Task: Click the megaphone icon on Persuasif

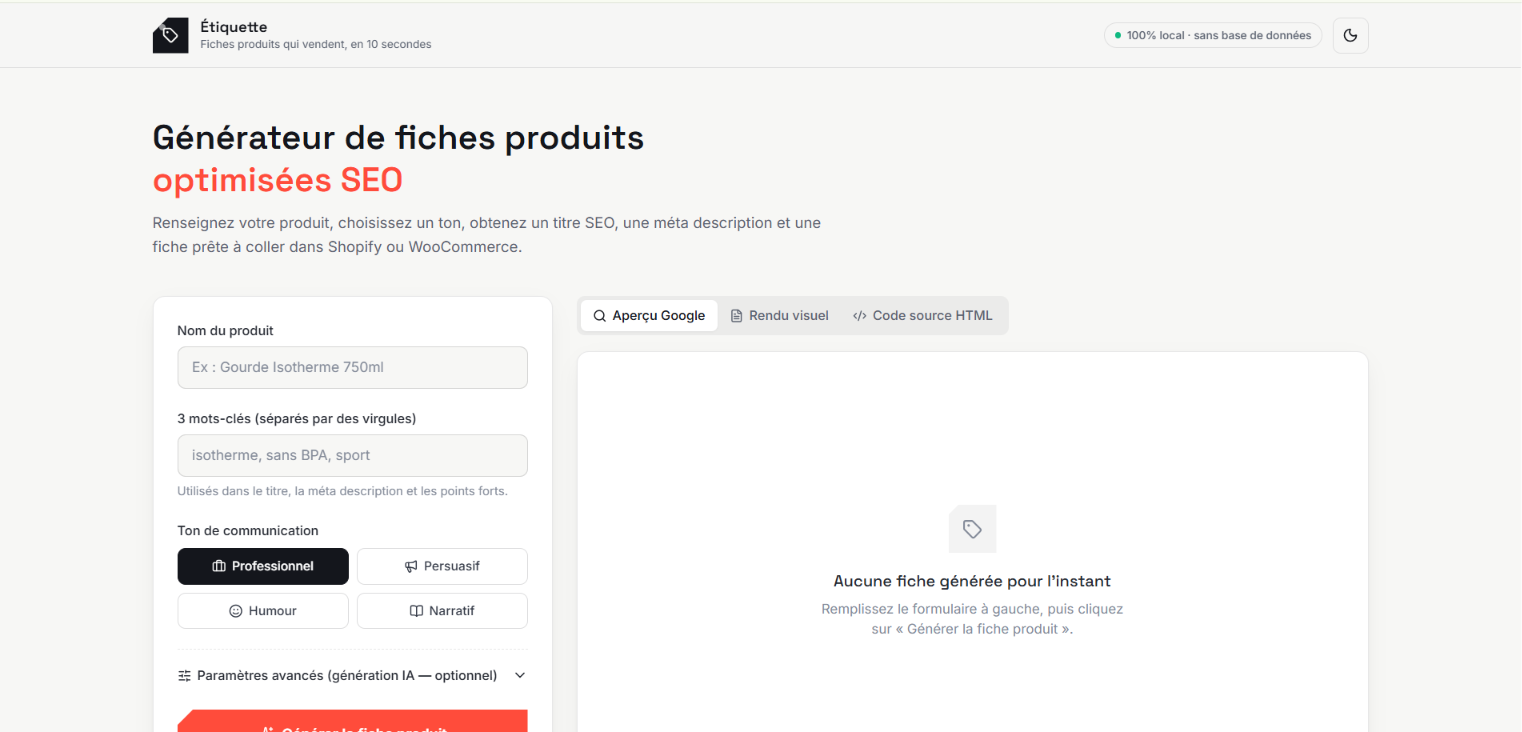Action: pyautogui.click(x=411, y=566)
